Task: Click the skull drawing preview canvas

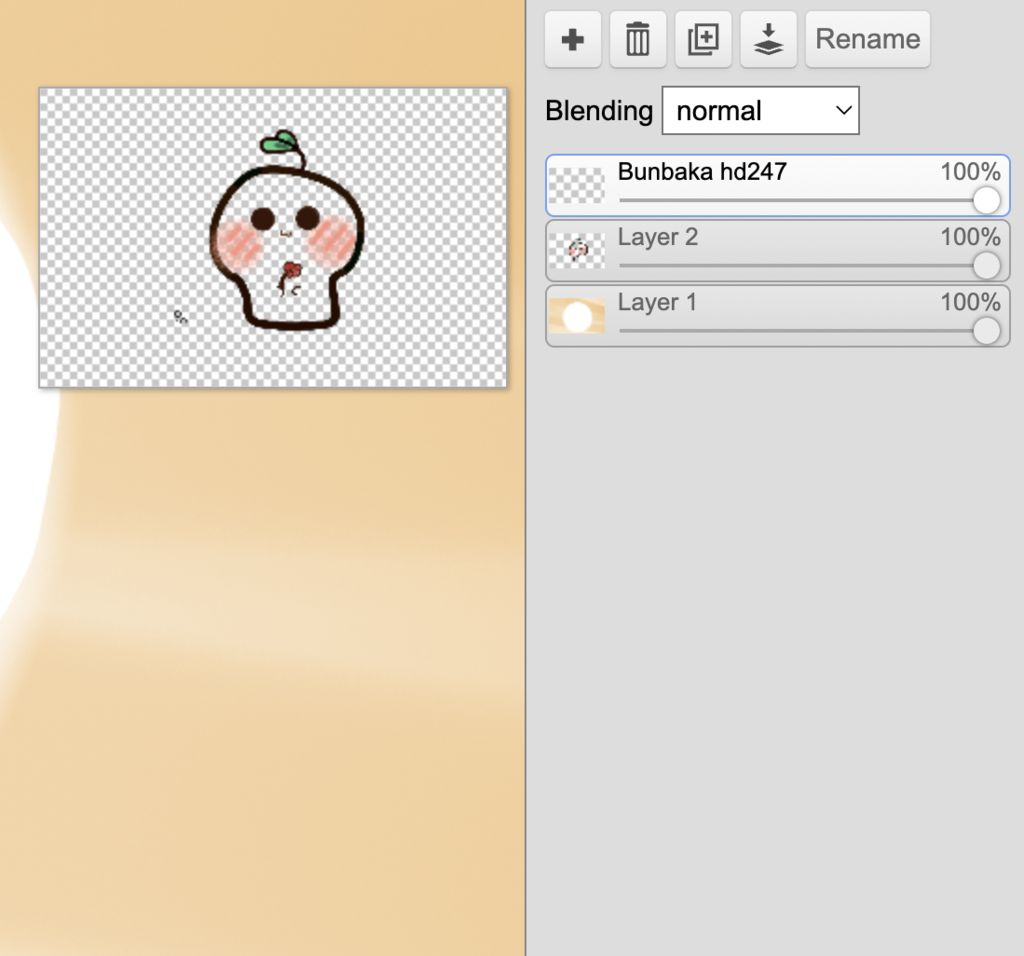Action: point(273,238)
